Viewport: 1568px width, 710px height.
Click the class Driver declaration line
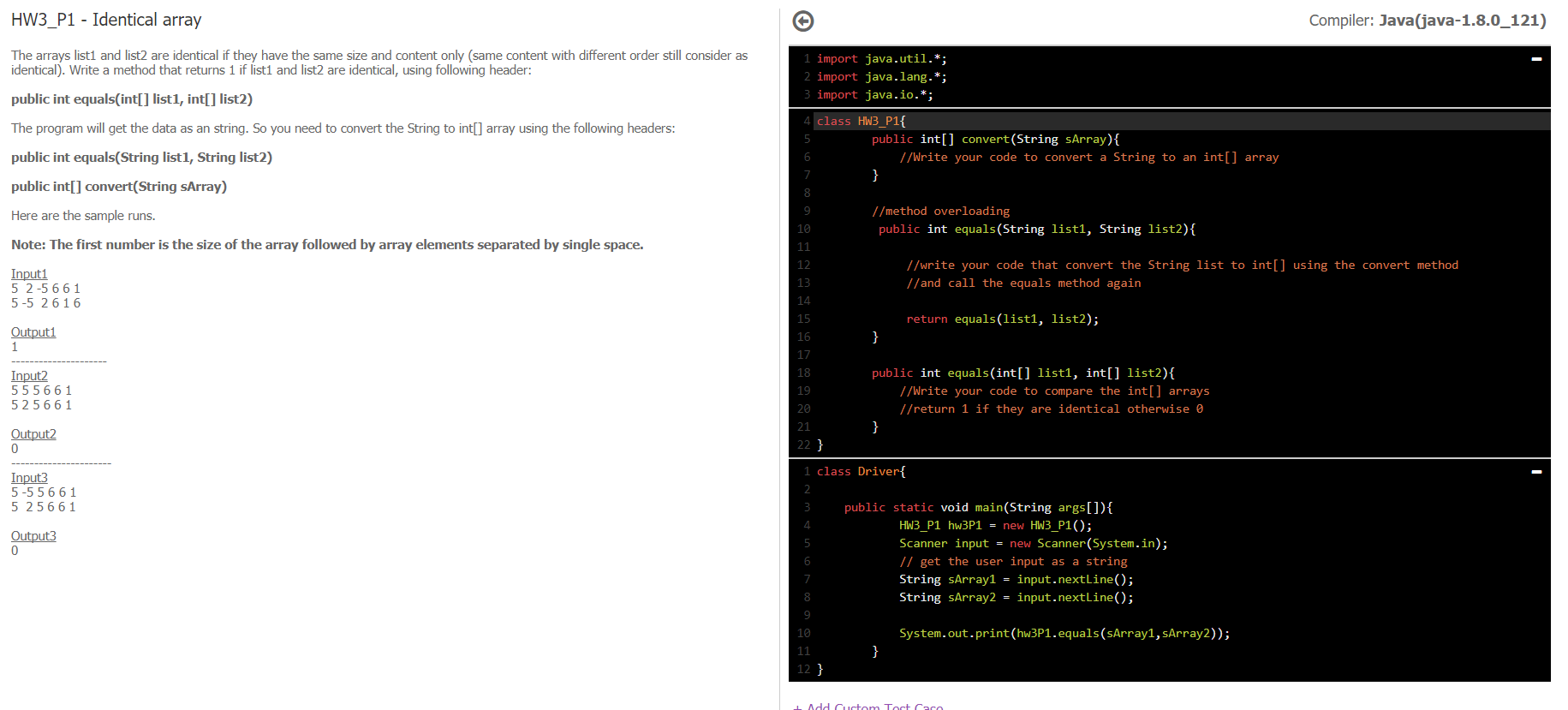[x=861, y=471]
